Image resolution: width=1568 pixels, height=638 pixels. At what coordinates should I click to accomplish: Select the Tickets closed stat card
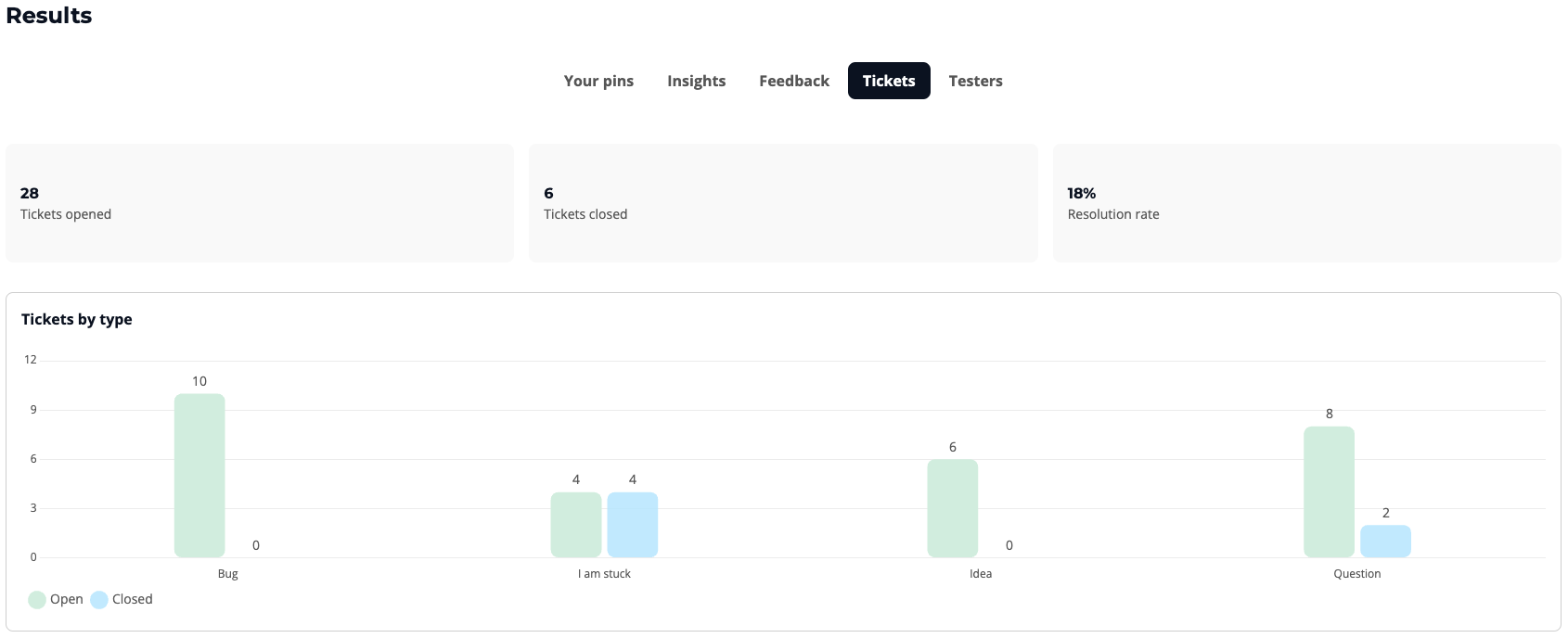pyautogui.click(x=782, y=203)
